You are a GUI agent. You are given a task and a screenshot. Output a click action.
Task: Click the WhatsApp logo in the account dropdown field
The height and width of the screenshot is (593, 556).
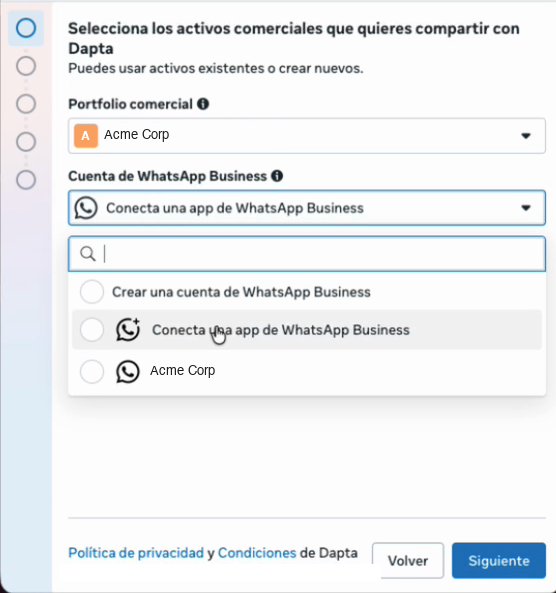click(x=86, y=208)
